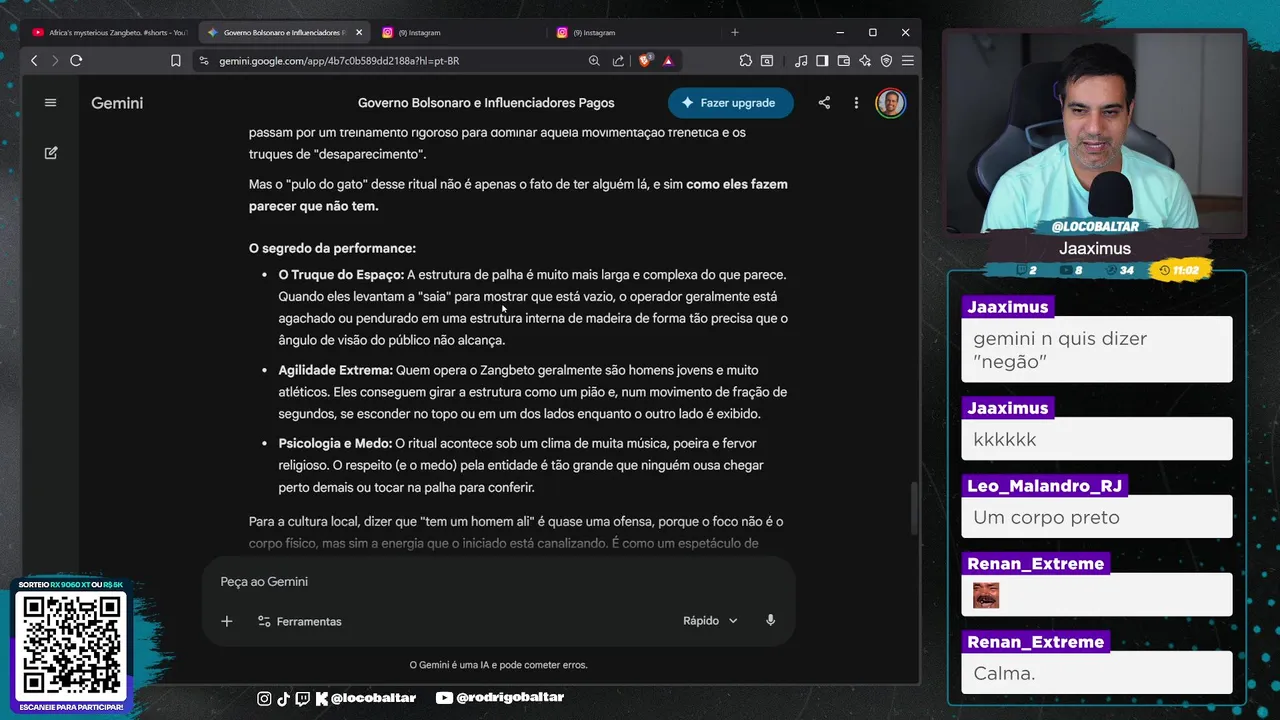Click the kkkkkk chat message
The height and width of the screenshot is (720, 1280).
[1097, 439]
